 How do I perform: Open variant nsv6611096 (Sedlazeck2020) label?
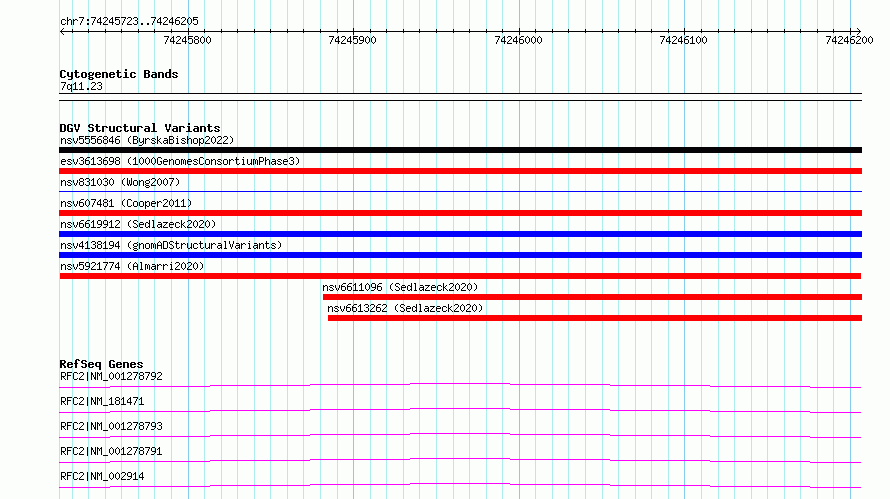(400, 287)
